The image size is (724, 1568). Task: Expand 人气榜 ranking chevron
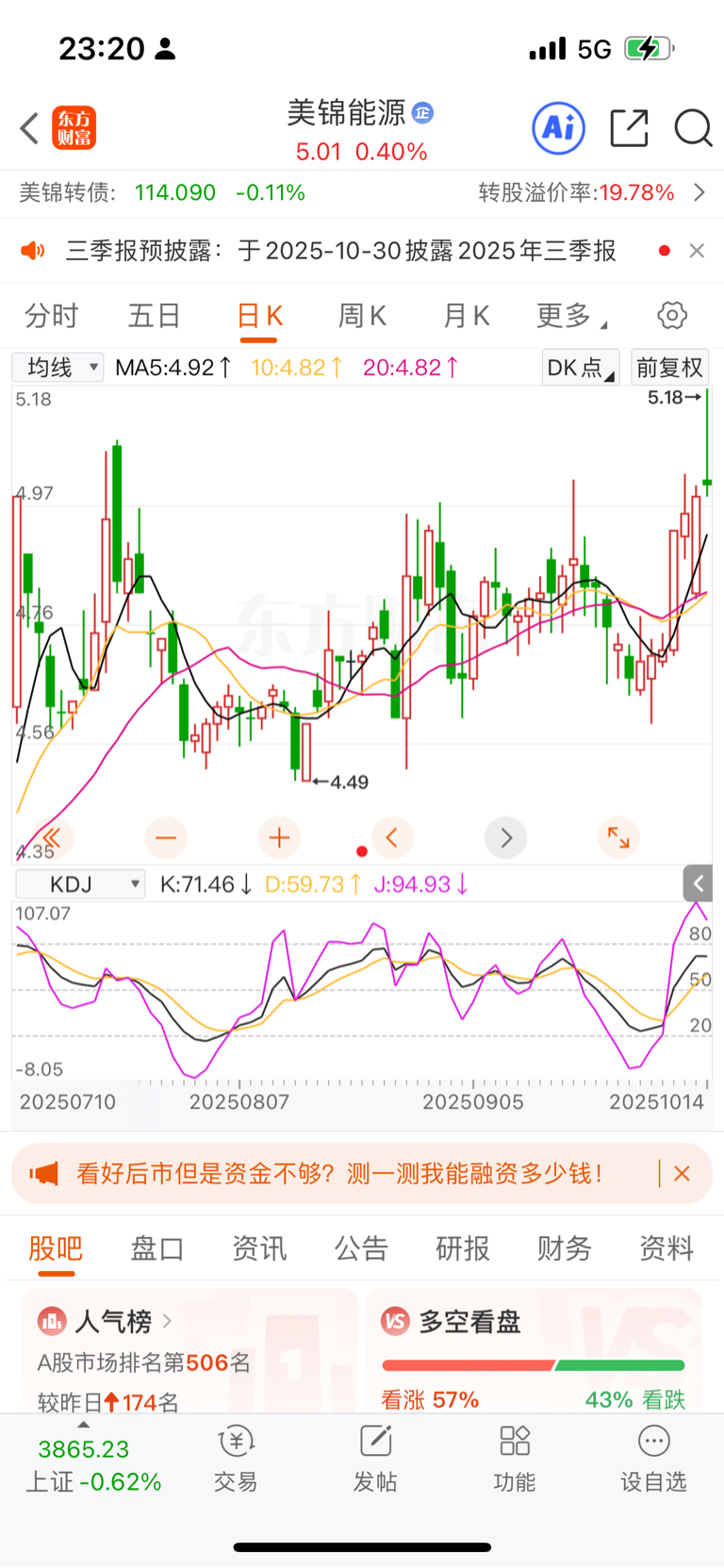point(168,1321)
